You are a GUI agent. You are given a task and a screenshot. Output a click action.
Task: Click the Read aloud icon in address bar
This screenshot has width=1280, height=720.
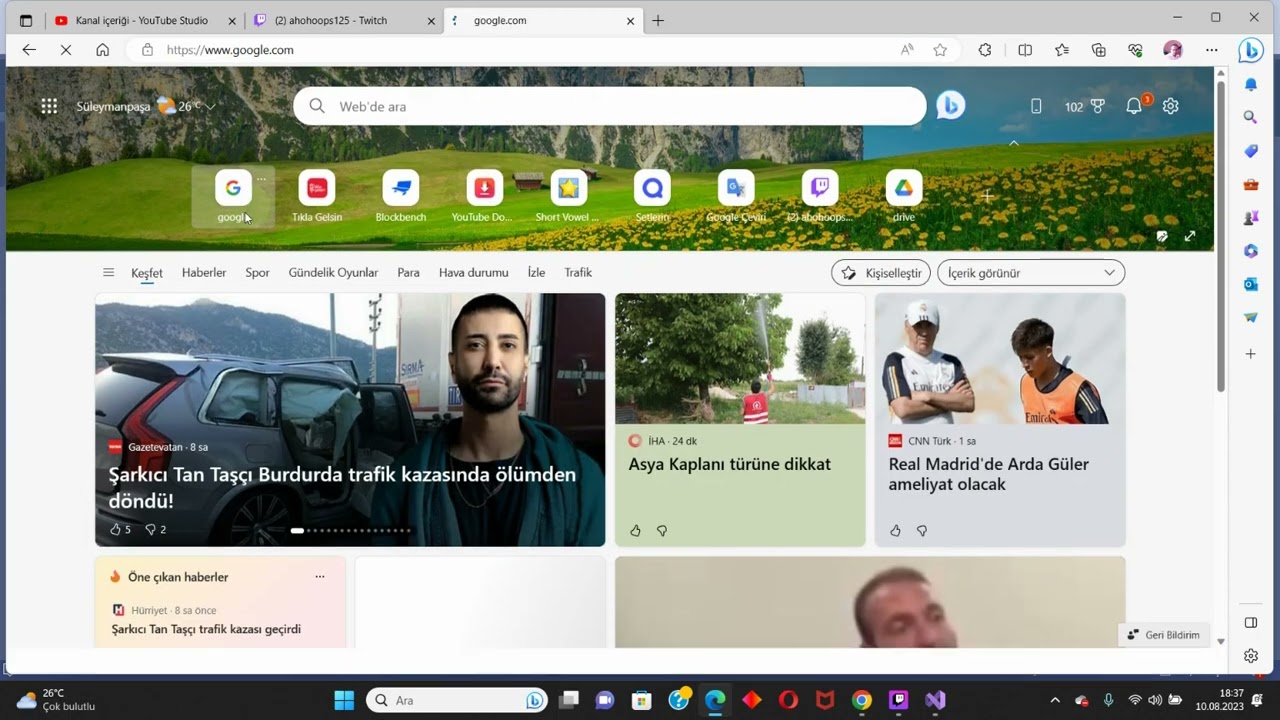(x=907, y=50)
